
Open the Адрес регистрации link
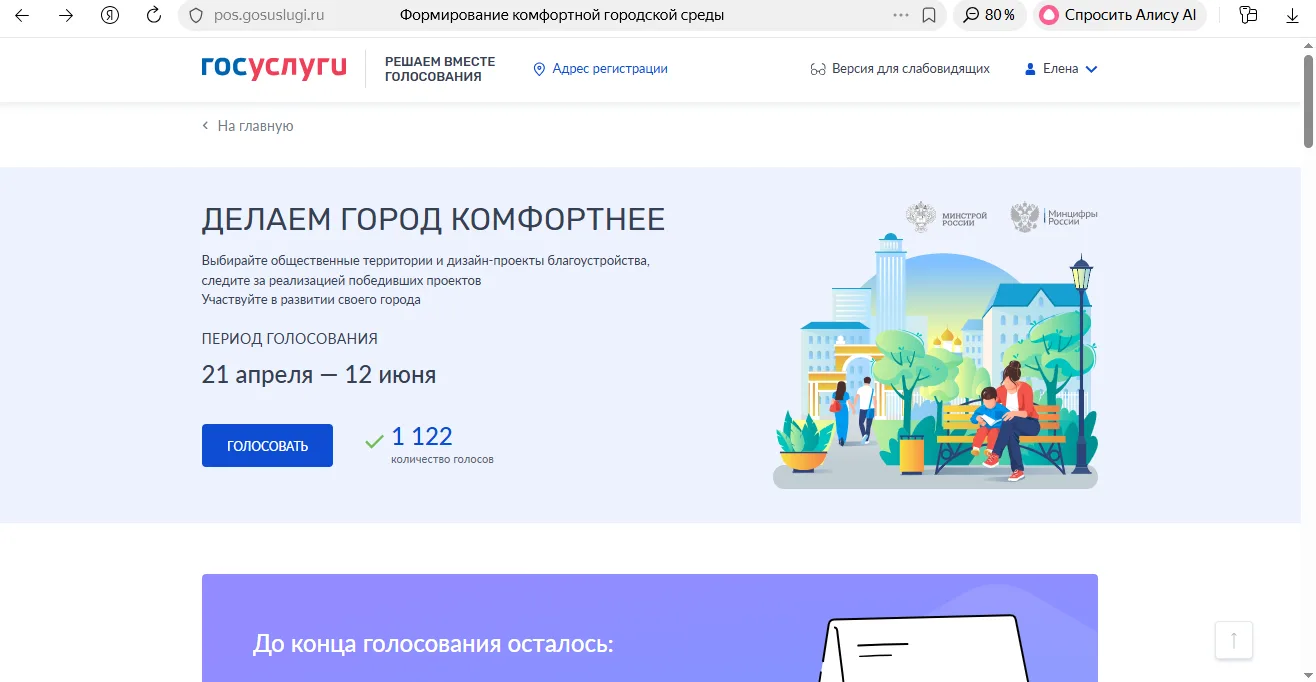click(x=600, y=69)
